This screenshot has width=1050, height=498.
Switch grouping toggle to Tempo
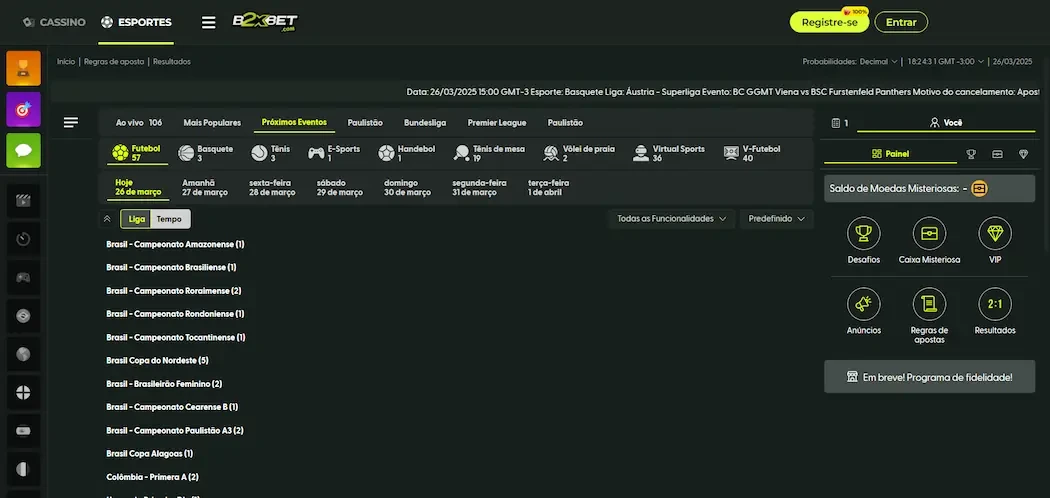click(169, 219)
